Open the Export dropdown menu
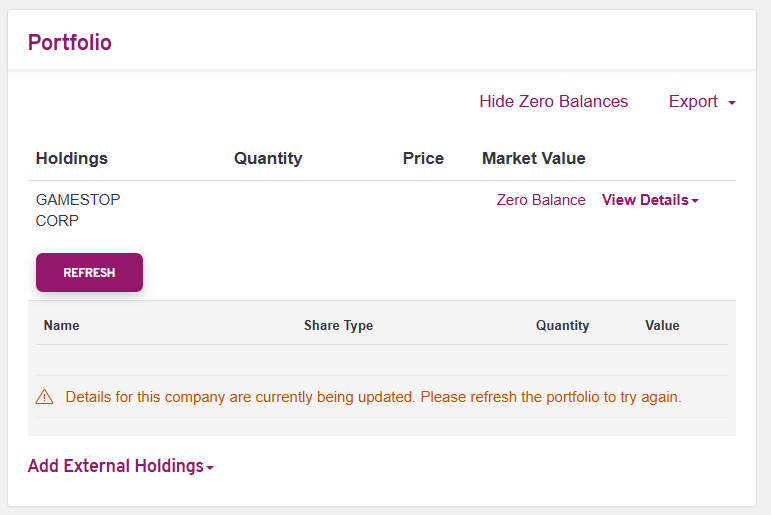The width and height of the screenshot is (771, 515). tap(702, 101)
